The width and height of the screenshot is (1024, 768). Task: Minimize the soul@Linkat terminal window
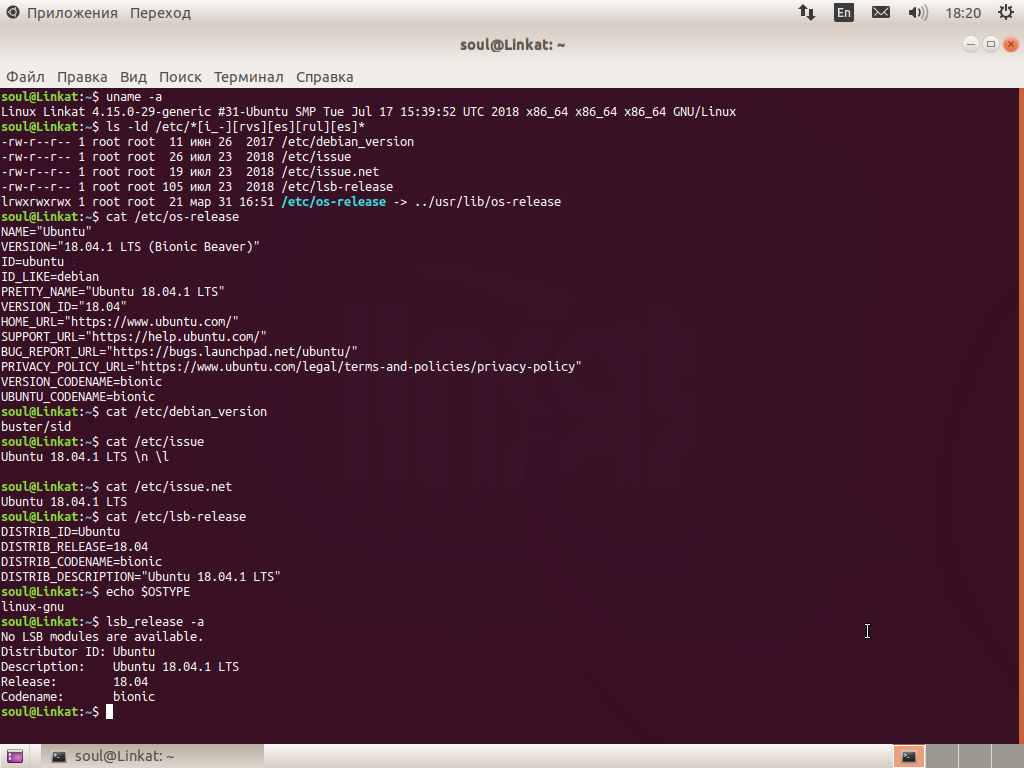pyautogui.click(x=970, y=44)
